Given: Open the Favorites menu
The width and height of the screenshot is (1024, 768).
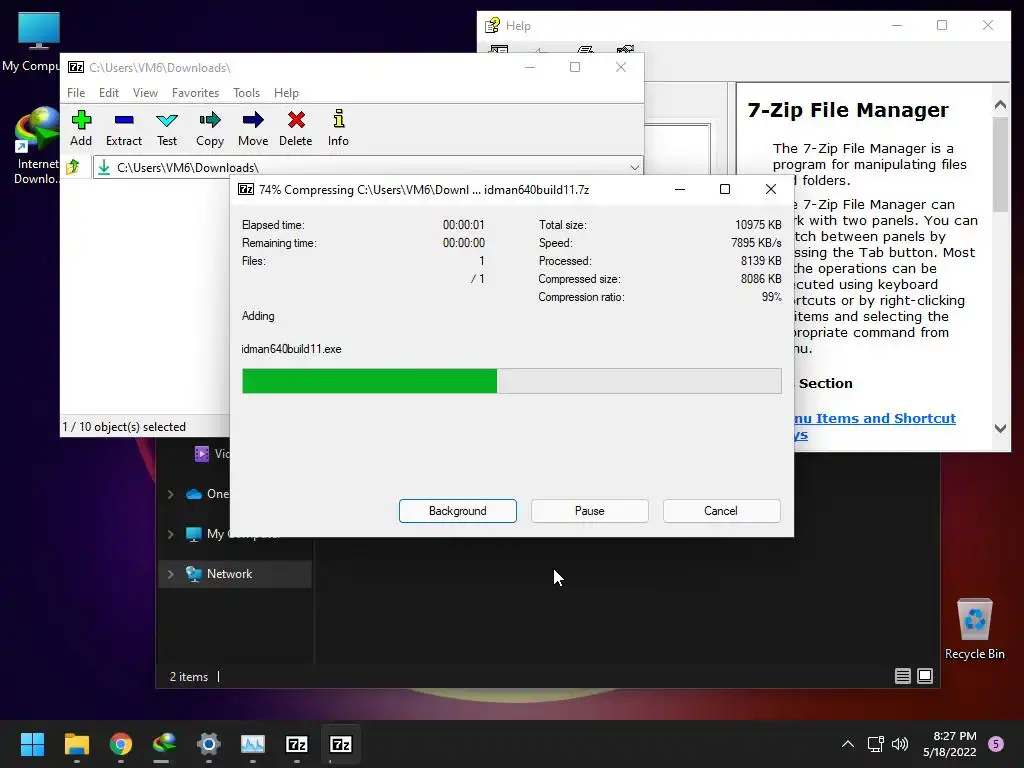Looking at the screenshot, I should 195,93.
